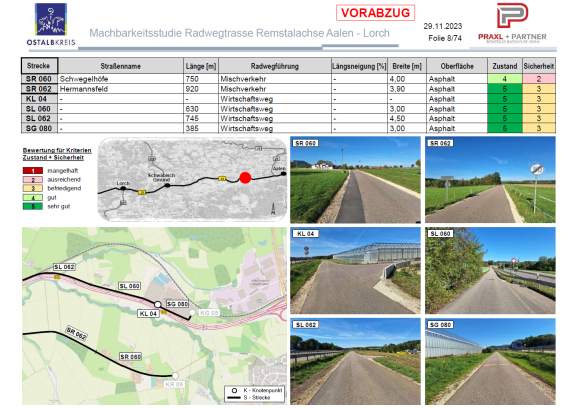Click the KL 04 node label on map
This screenshot has height=408, width=570.
[x=148, y=313]
